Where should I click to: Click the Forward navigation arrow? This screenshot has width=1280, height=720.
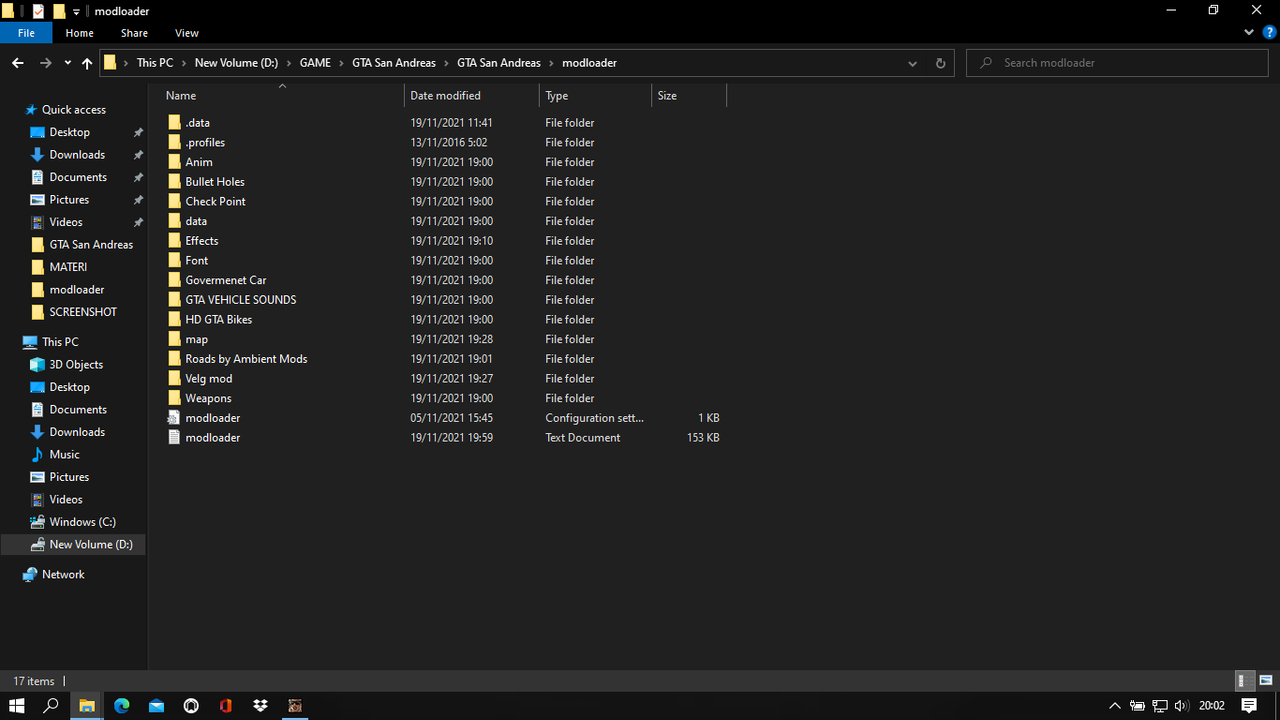45,63
